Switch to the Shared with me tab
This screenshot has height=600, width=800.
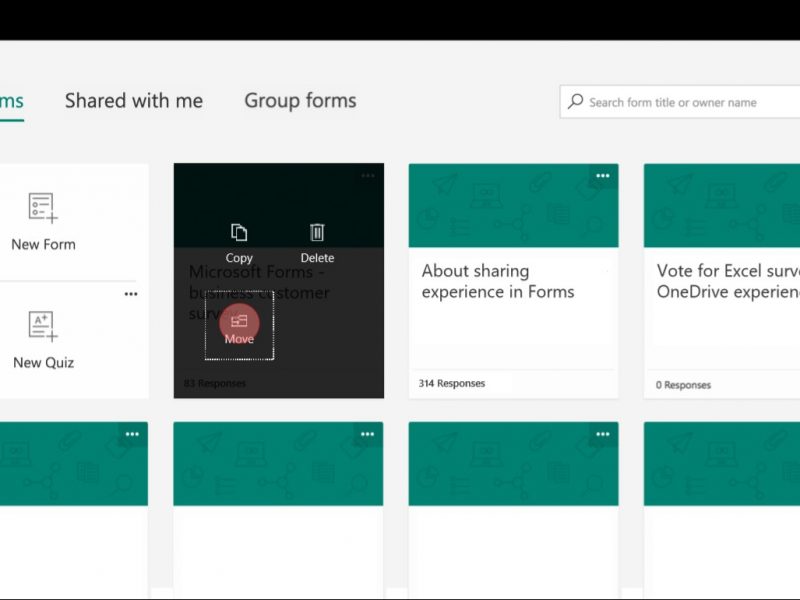(134, 101)
